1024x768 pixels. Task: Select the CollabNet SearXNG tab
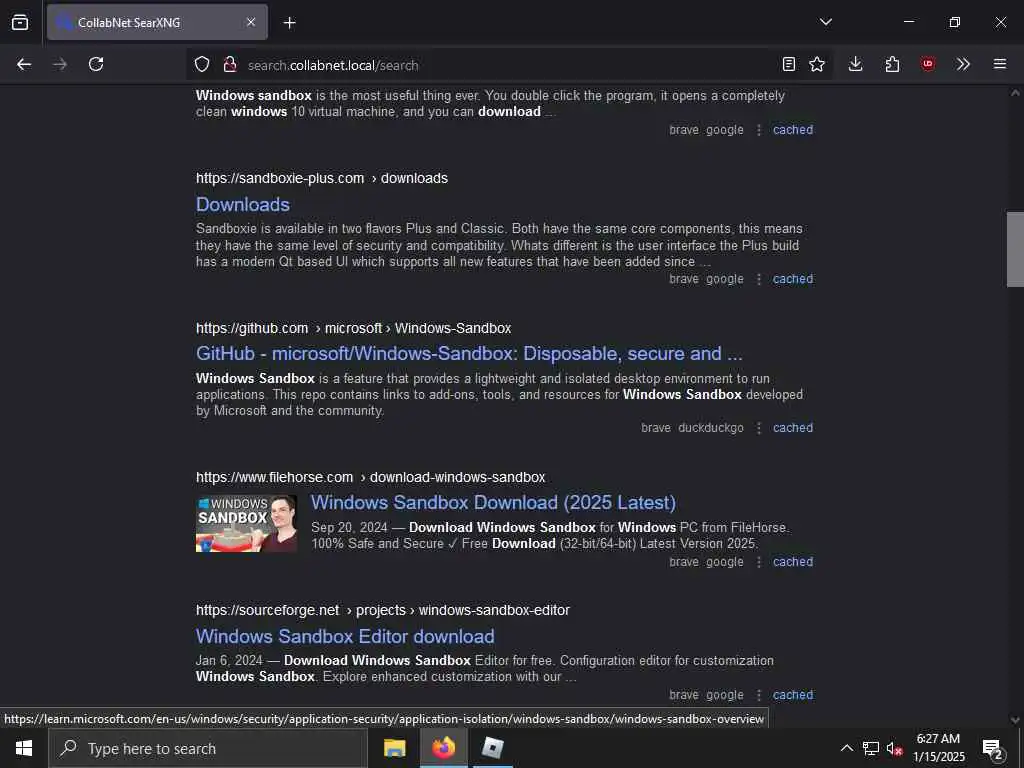click(x=157, y=22)
